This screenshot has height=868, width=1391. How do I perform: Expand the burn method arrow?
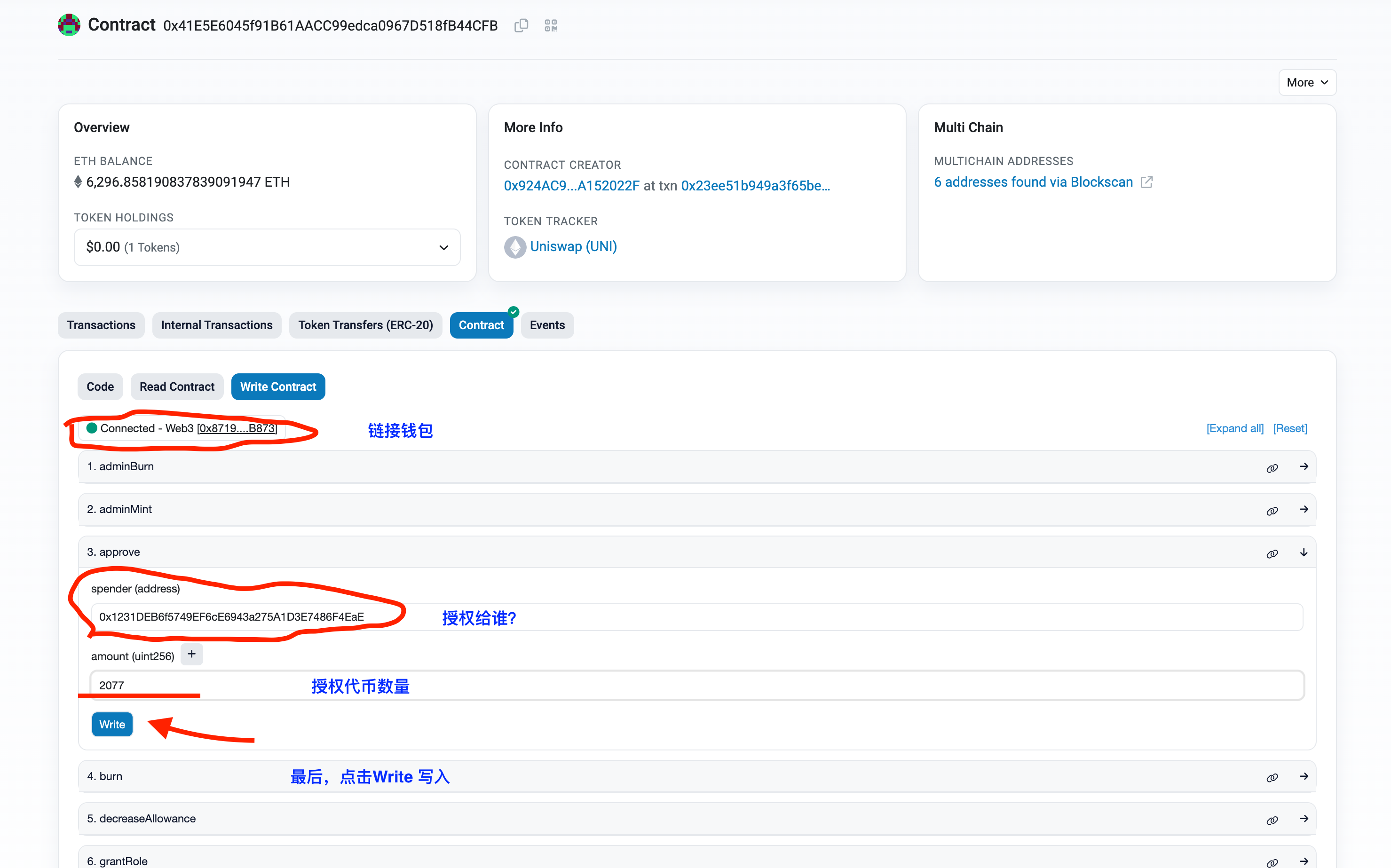(1304, 776)
